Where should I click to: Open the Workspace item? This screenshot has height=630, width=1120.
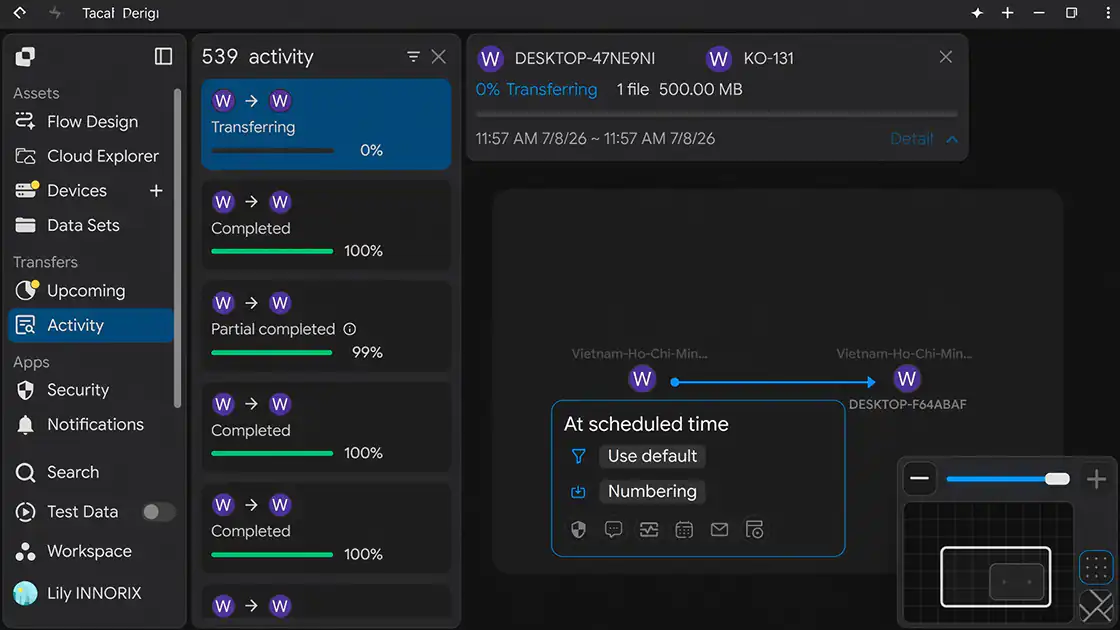pyautogui.click(x=91, y=551)
